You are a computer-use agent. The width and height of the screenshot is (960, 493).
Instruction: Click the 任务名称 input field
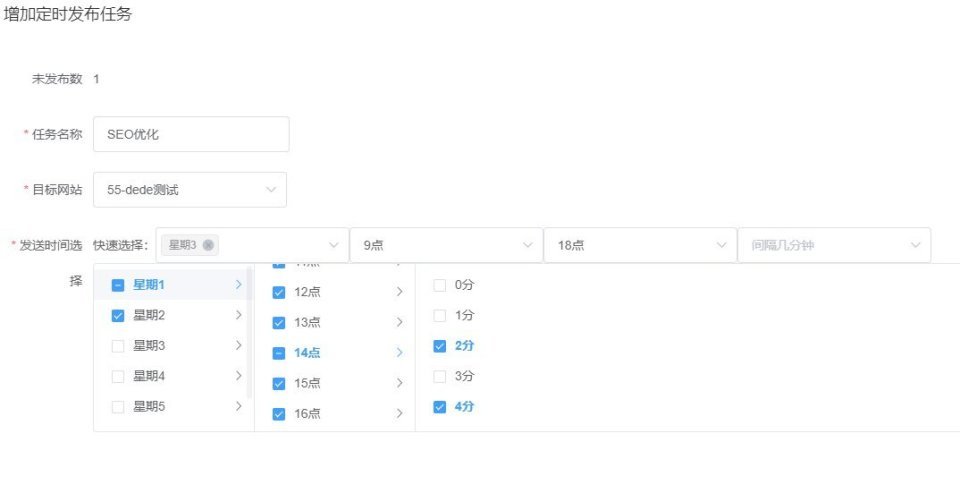[x=191, y=134]
